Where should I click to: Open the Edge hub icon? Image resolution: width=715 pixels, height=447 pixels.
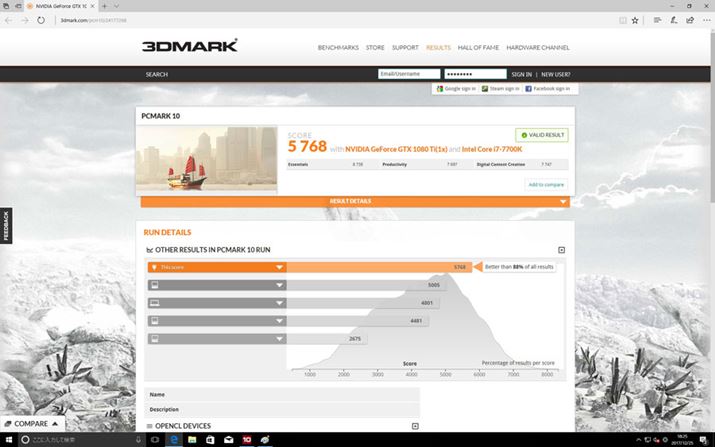[x=657, y=21]
